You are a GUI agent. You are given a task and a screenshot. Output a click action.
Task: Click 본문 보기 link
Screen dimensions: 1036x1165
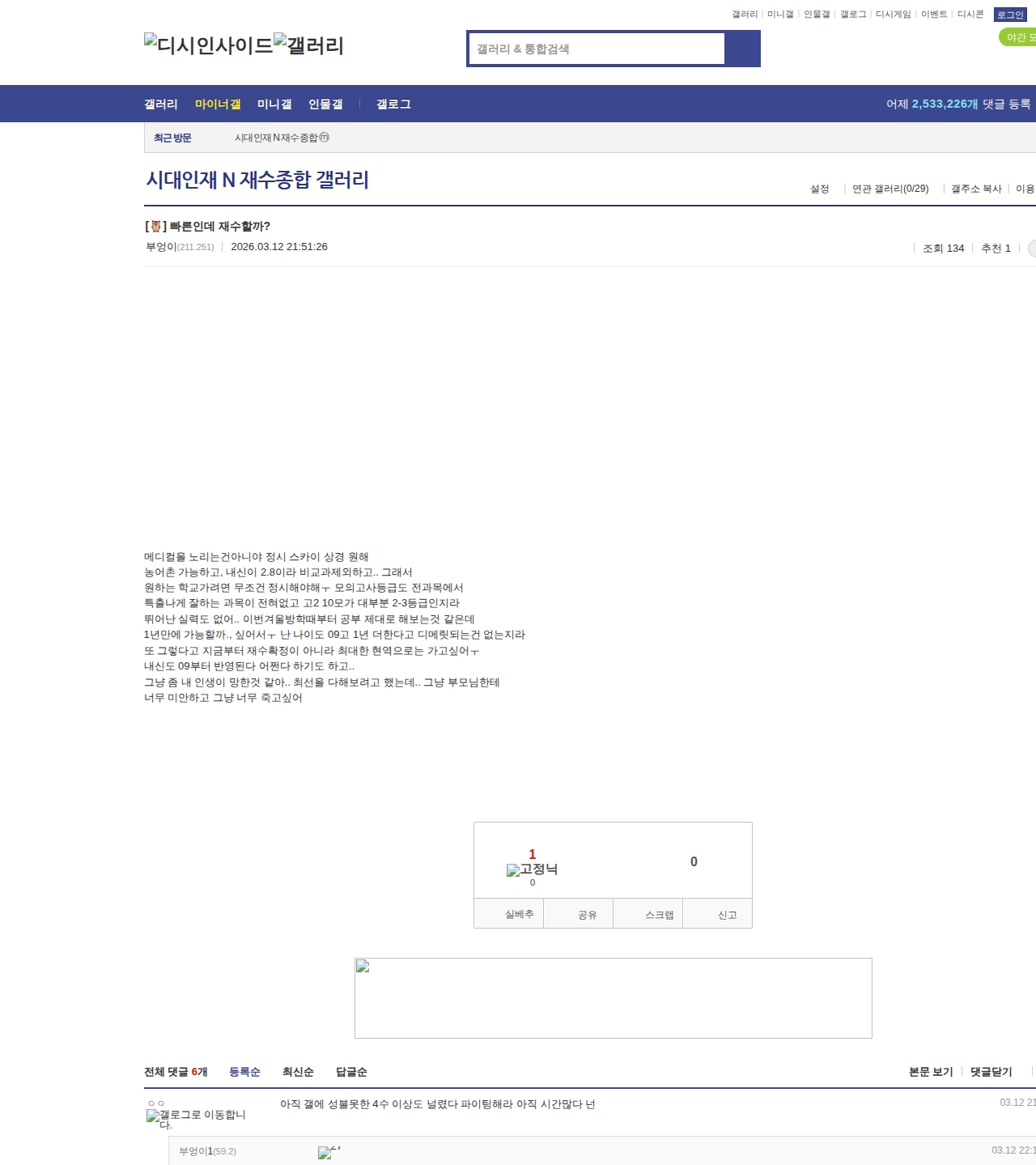[x=931, y=1072]
